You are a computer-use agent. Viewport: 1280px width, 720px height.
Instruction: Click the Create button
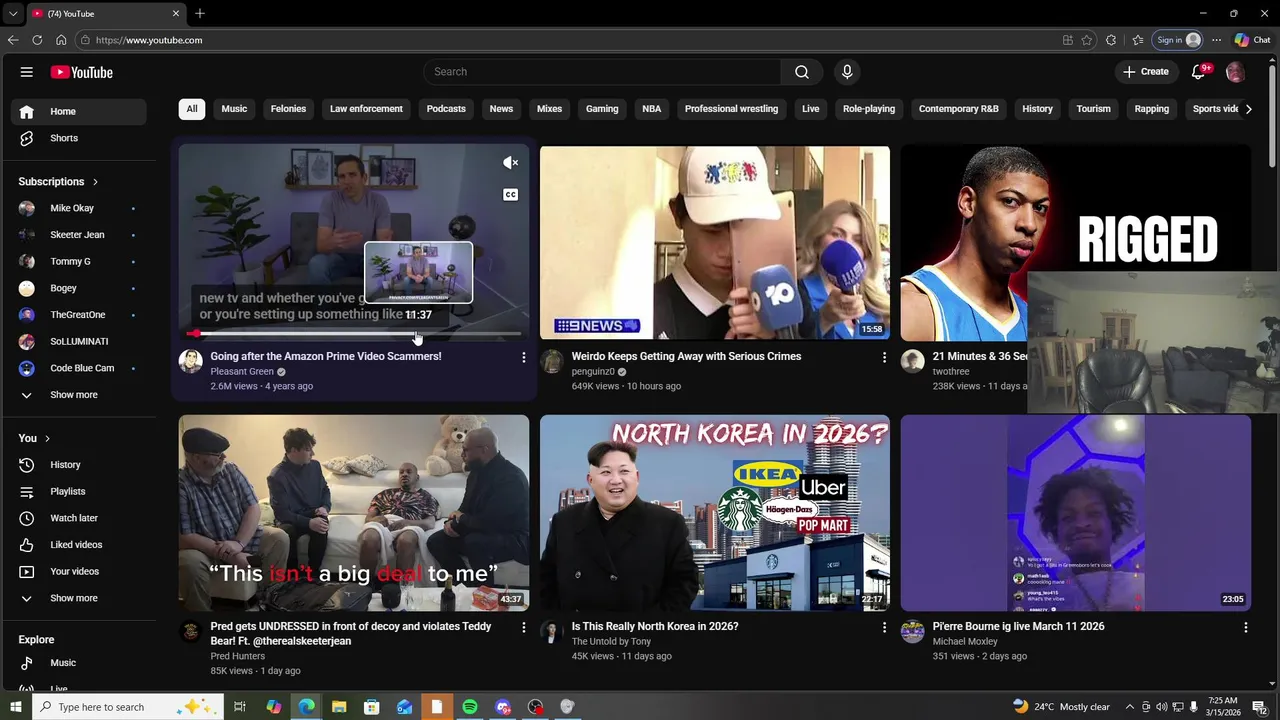coord(1145,72)
